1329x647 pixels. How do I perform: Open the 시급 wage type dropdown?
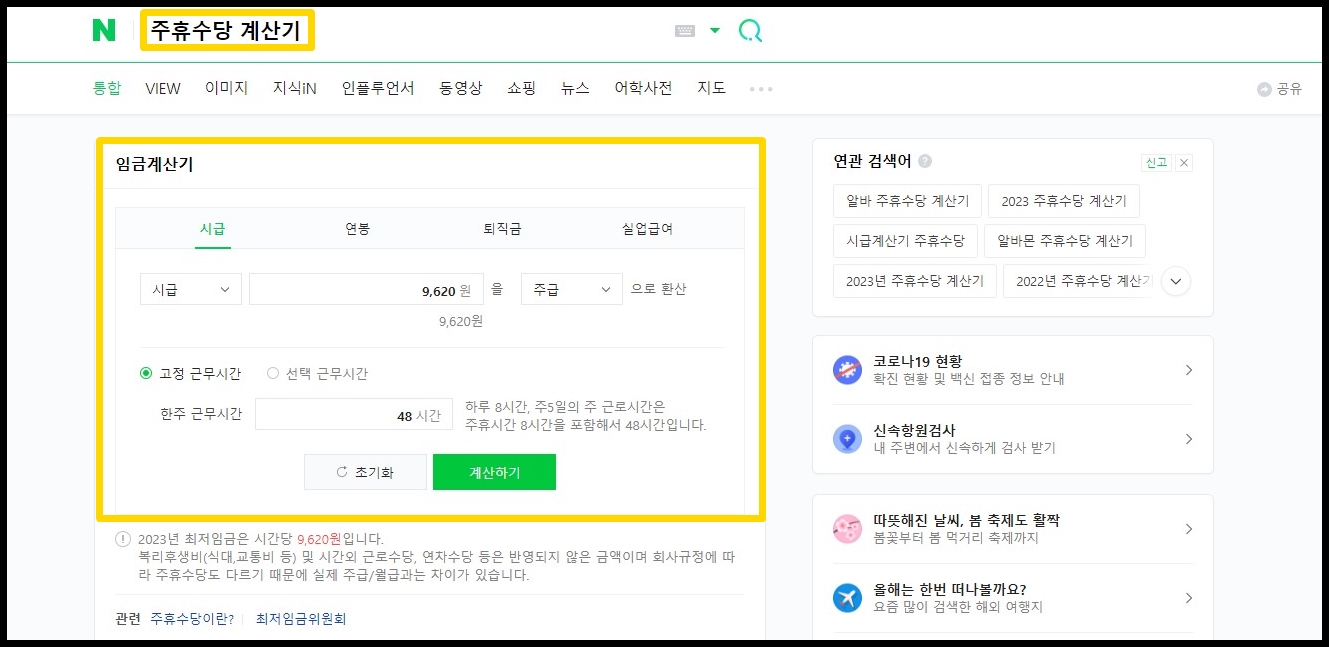(191, 289)
